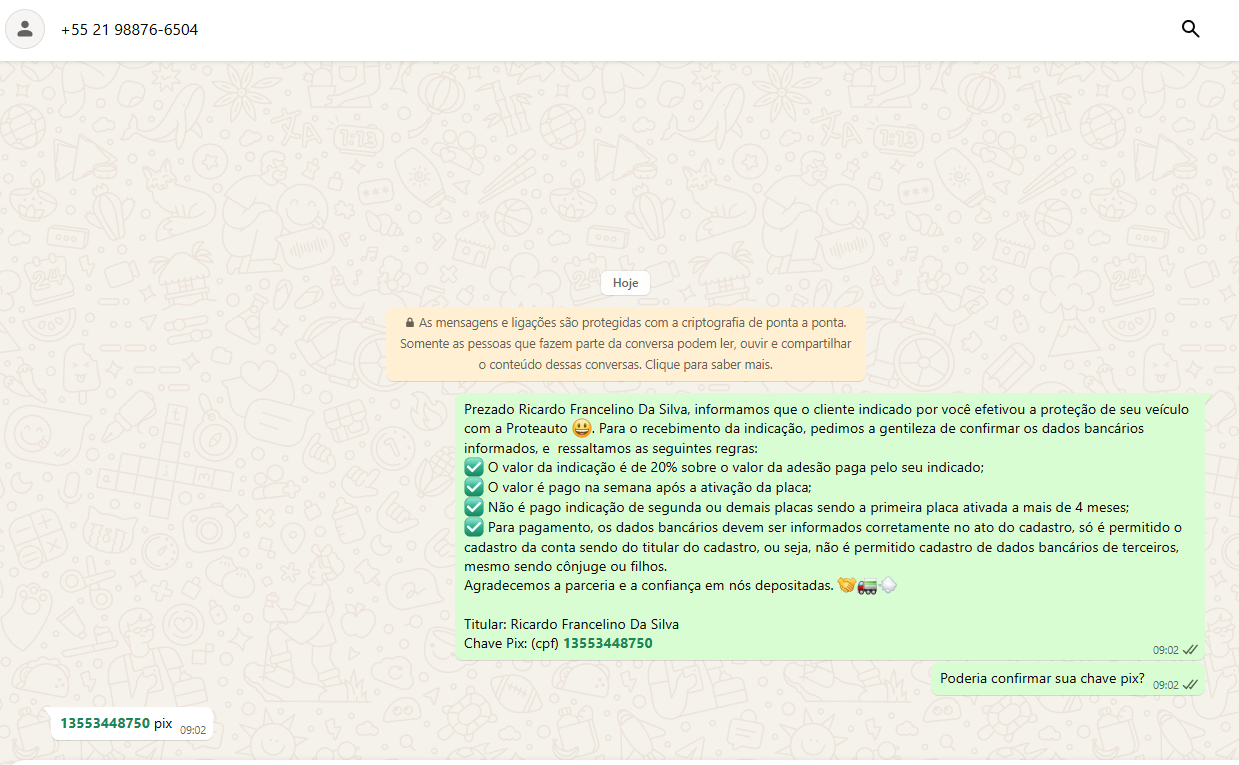
Task: Click the "Hoje" date chip
Action: click(x=625, y=283)
